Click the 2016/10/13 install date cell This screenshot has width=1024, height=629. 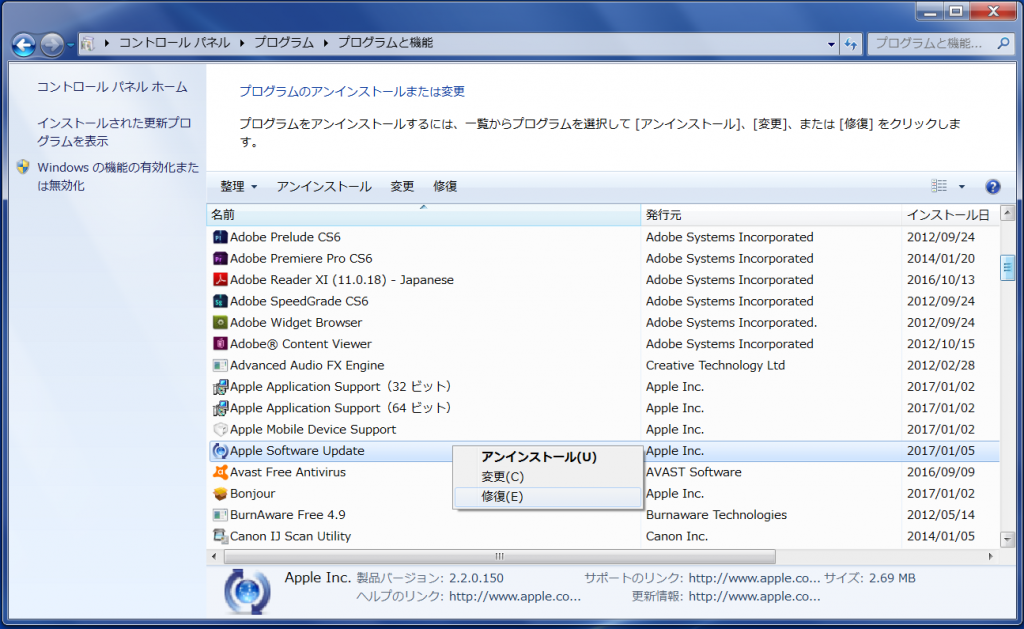tap(940, 280)
